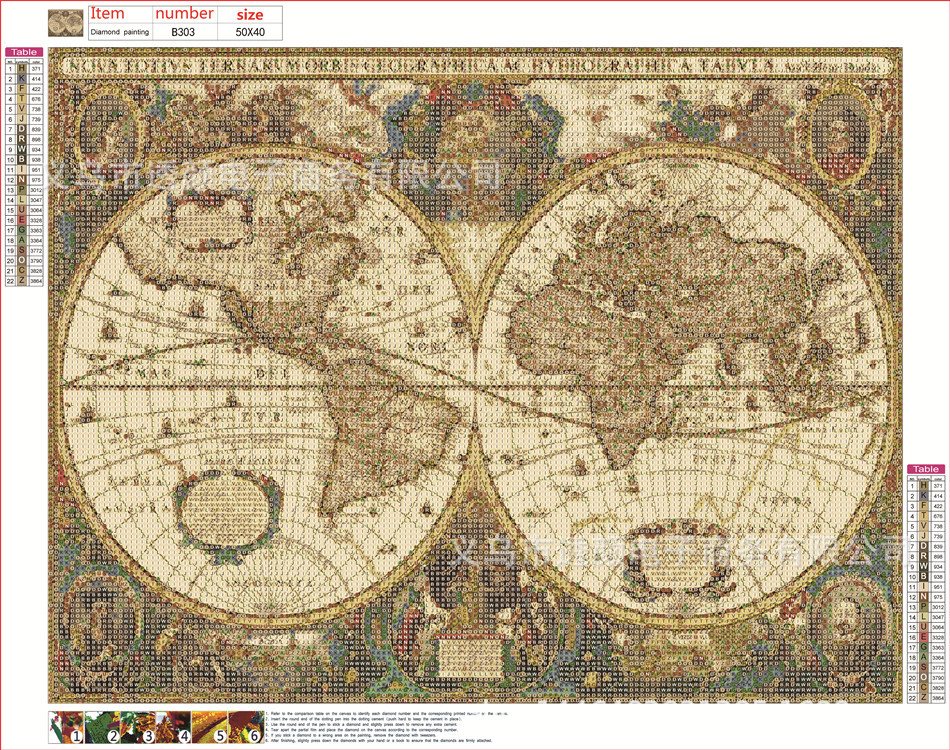Pick the A swatch (3364) in lower-right legend
Screen dimensions: 950x750
tap(923, 657)
